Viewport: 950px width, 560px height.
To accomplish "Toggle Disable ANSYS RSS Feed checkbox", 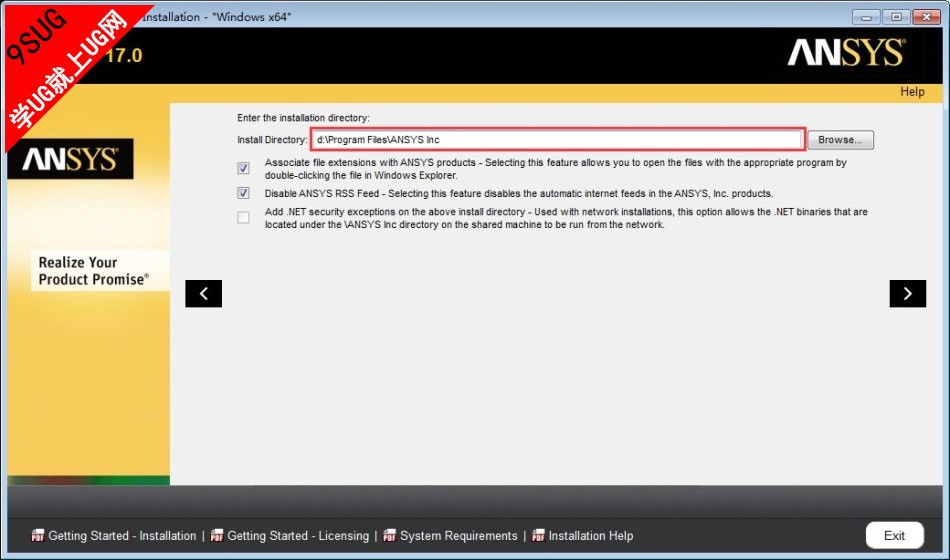I will [243, 193].
